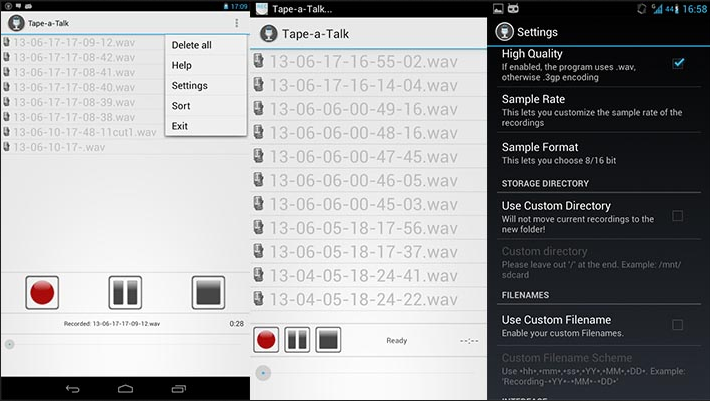Image resolution: width=710 pixels, height=401 pixels.
Task: Open the overflow menu in left Tape-a-Talk screen
Action: coord(236,23)
